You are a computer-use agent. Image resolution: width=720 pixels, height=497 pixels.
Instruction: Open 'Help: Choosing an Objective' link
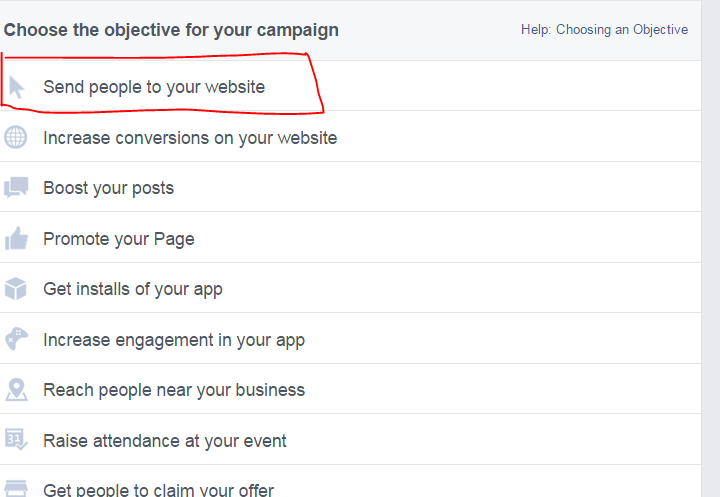pos(604,30)
